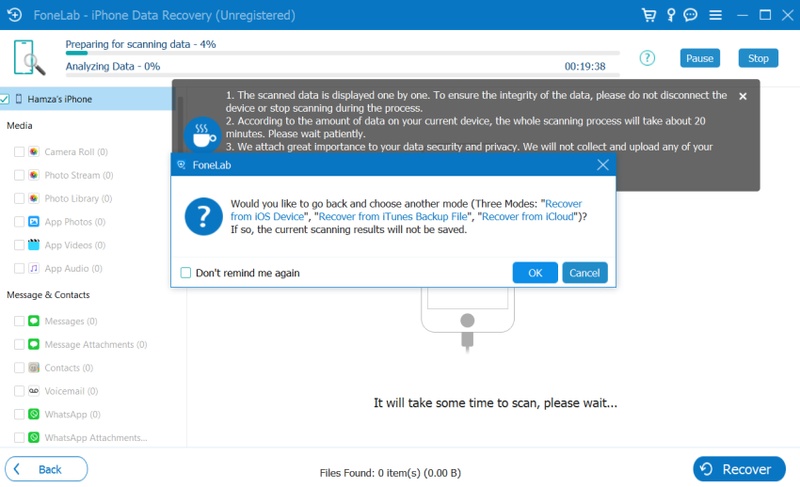
Task: Check the WhatsApp checkbox
Action: tap(19, 414)
